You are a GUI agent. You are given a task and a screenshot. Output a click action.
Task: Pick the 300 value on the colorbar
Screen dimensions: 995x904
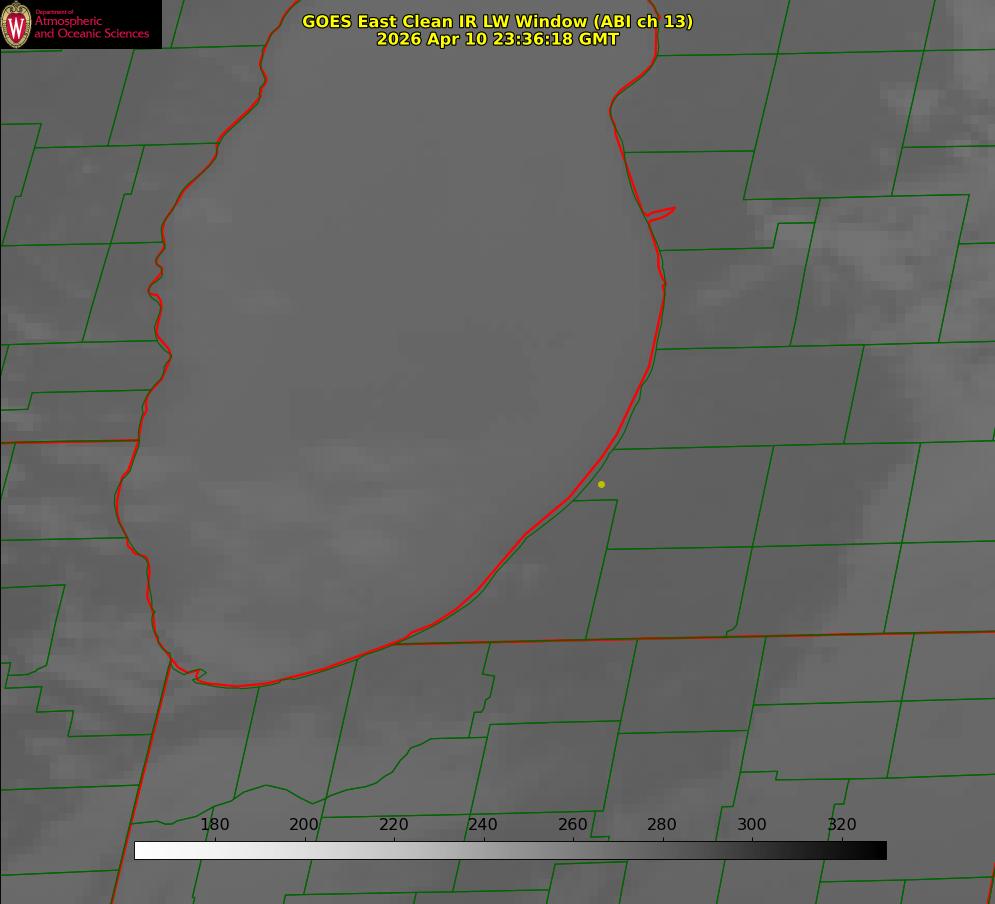tap(752, 824)
